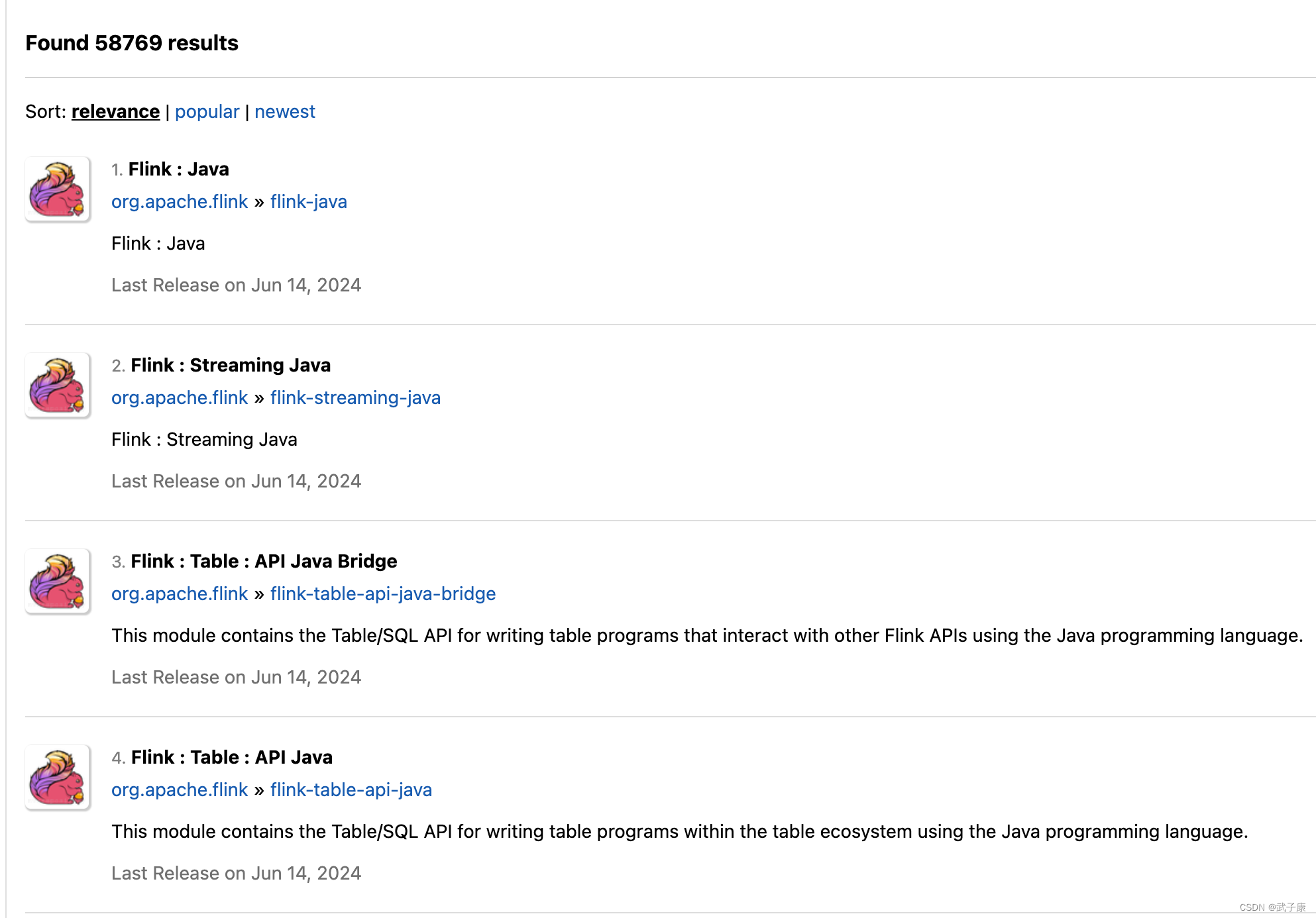Screen dimensions: 1316x918
Task: Click the Flink : Streaming Java heading
Action: pos(230,365)
